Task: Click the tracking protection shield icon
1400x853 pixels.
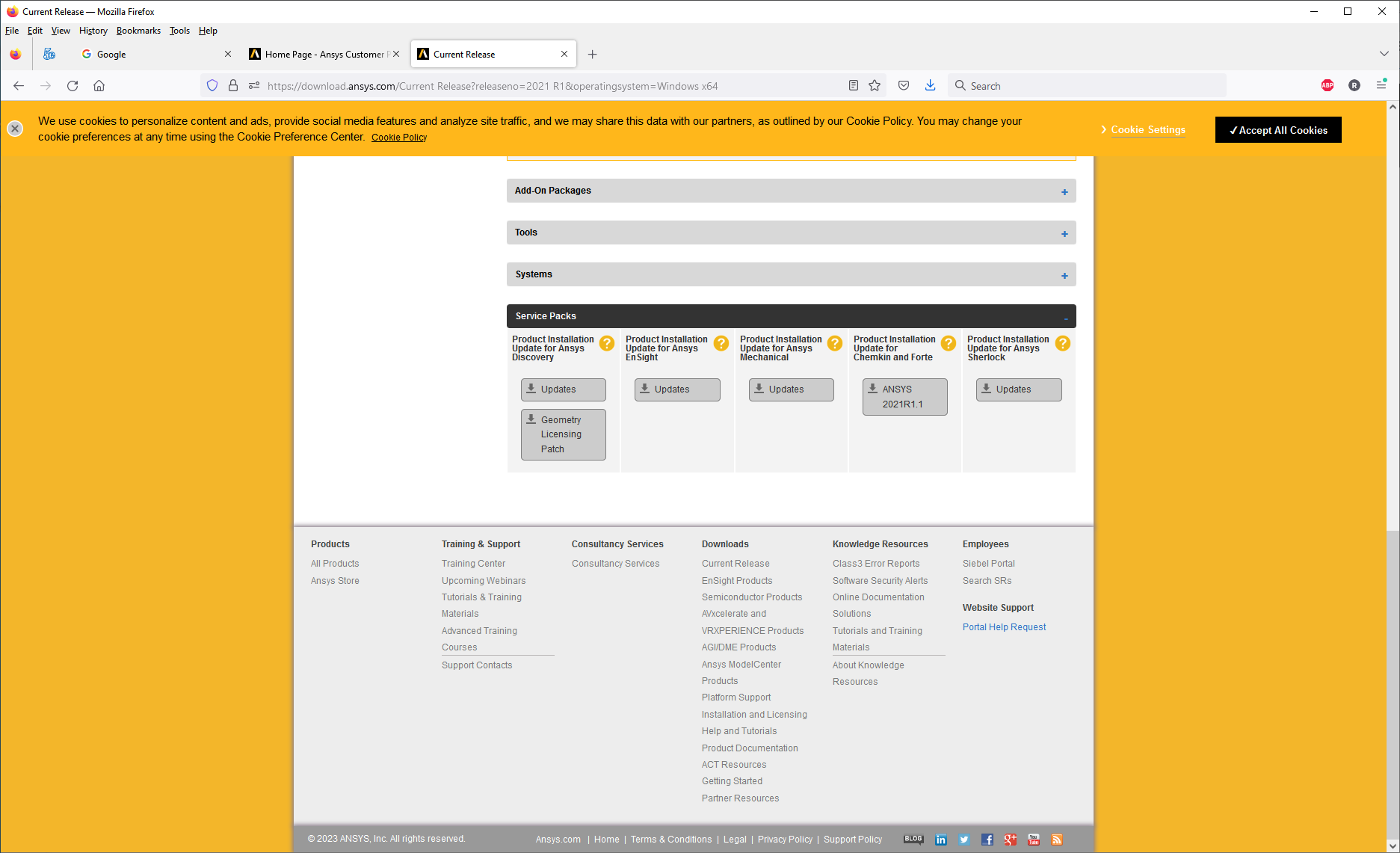Action: [x=212, y=86]
